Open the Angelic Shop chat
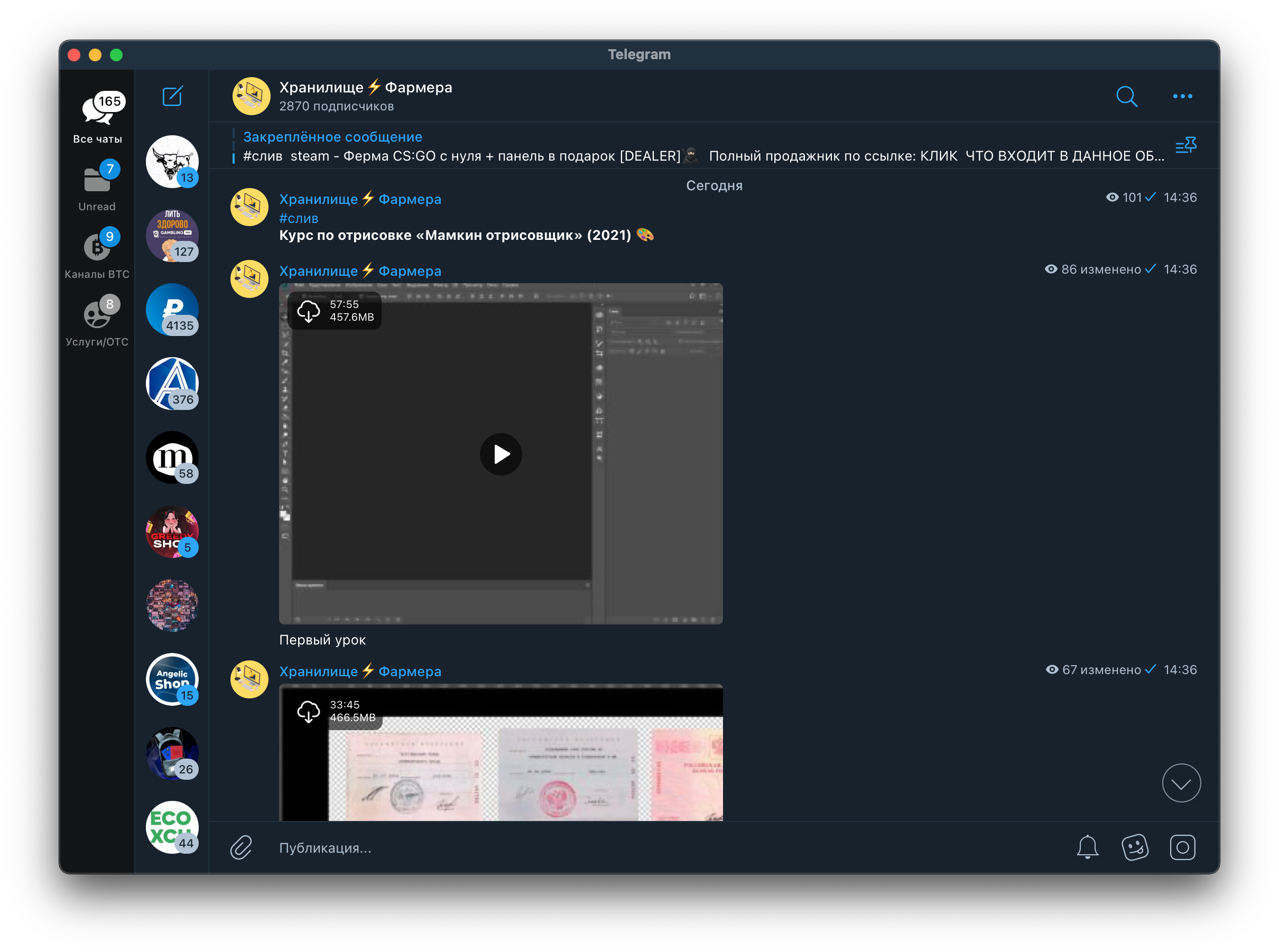The height and width of the screenshot is (952, 1279). [172, 679]
